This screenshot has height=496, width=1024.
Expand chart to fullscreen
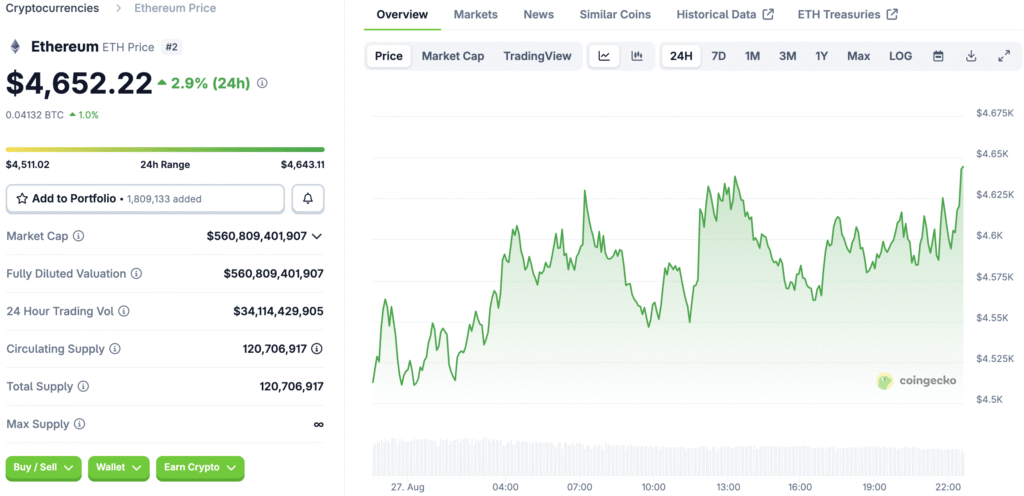tap(1003, 56)
